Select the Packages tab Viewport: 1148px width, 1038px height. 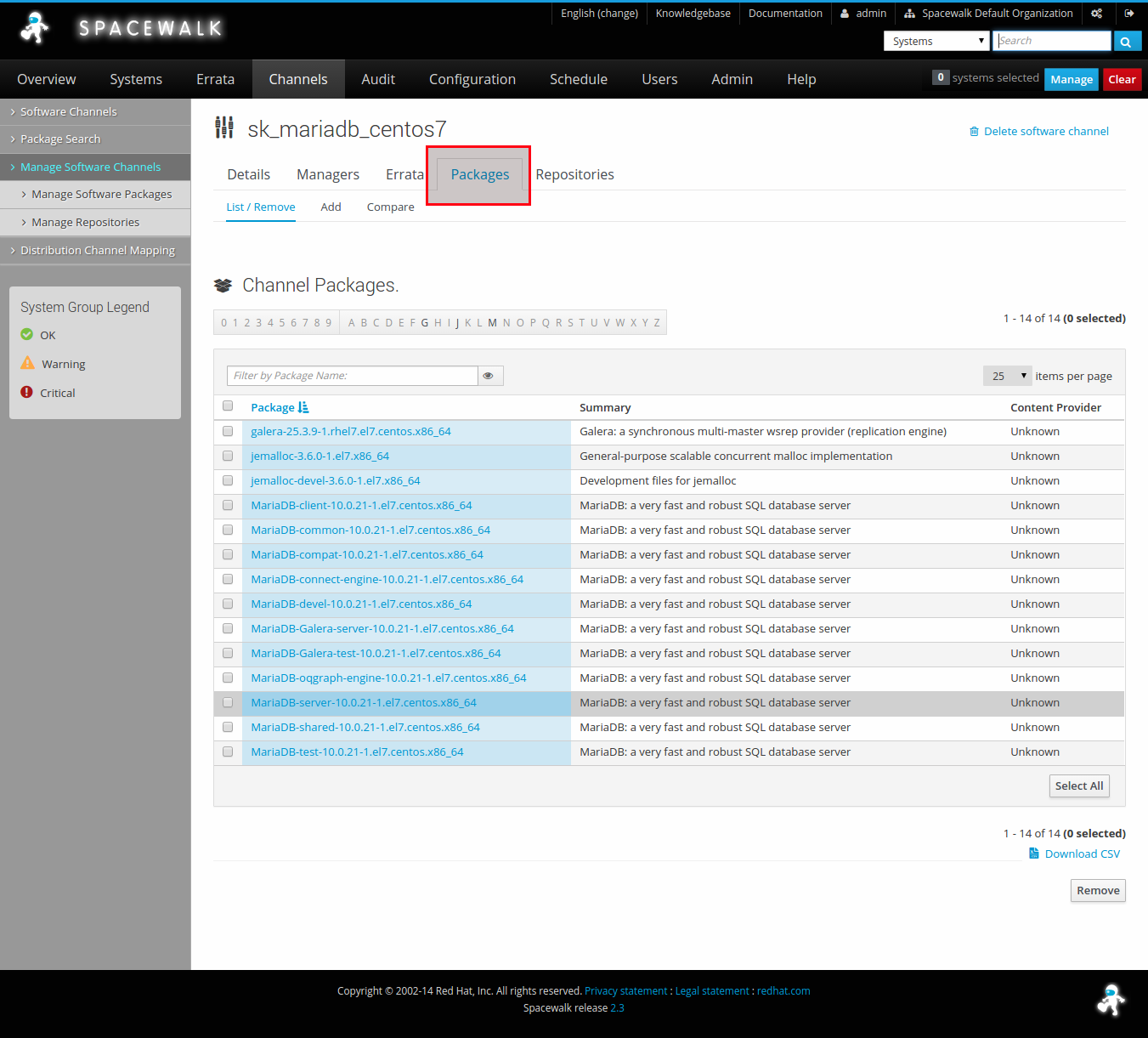click(480, 174)
